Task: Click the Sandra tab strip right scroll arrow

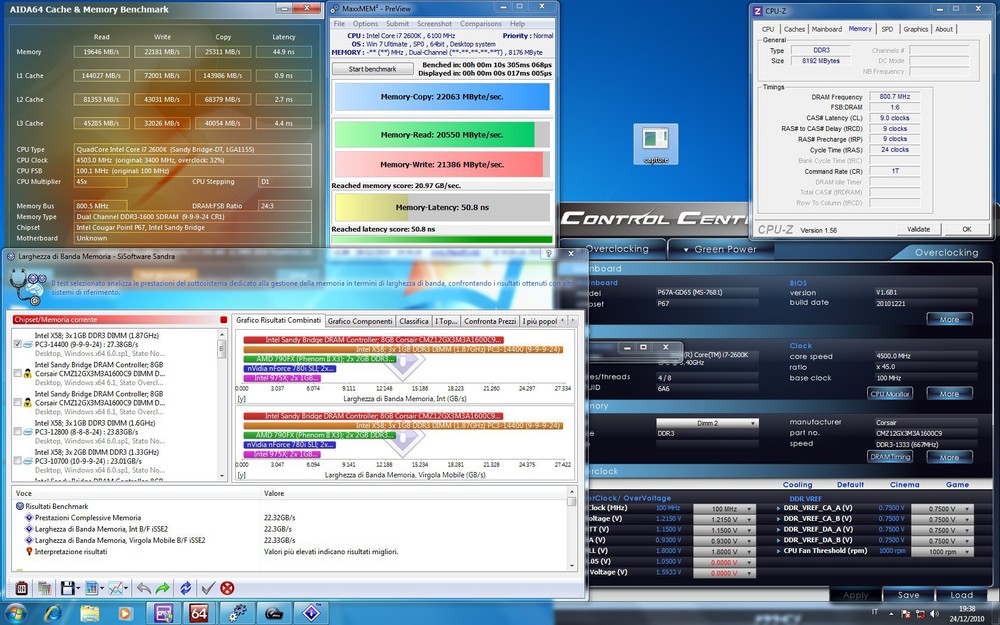Action: tap(572, 320)
